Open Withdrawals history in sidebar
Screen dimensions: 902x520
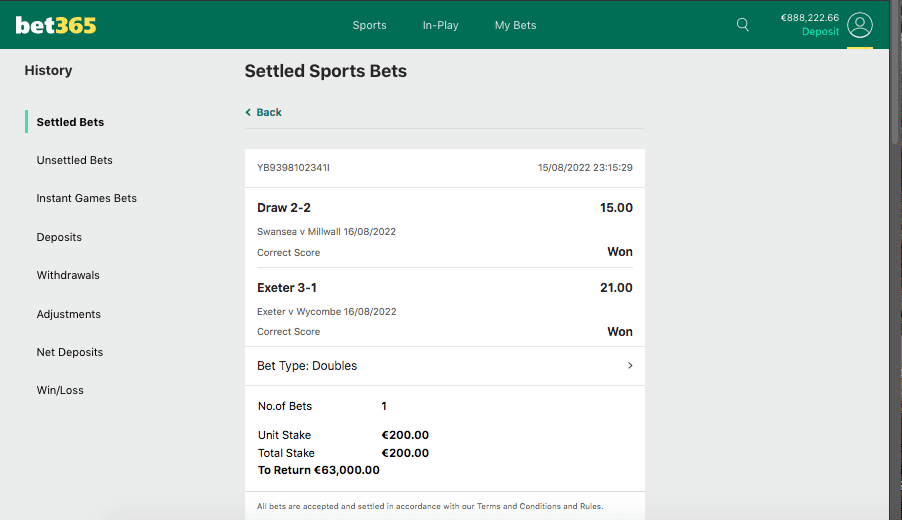coord(68,275)
